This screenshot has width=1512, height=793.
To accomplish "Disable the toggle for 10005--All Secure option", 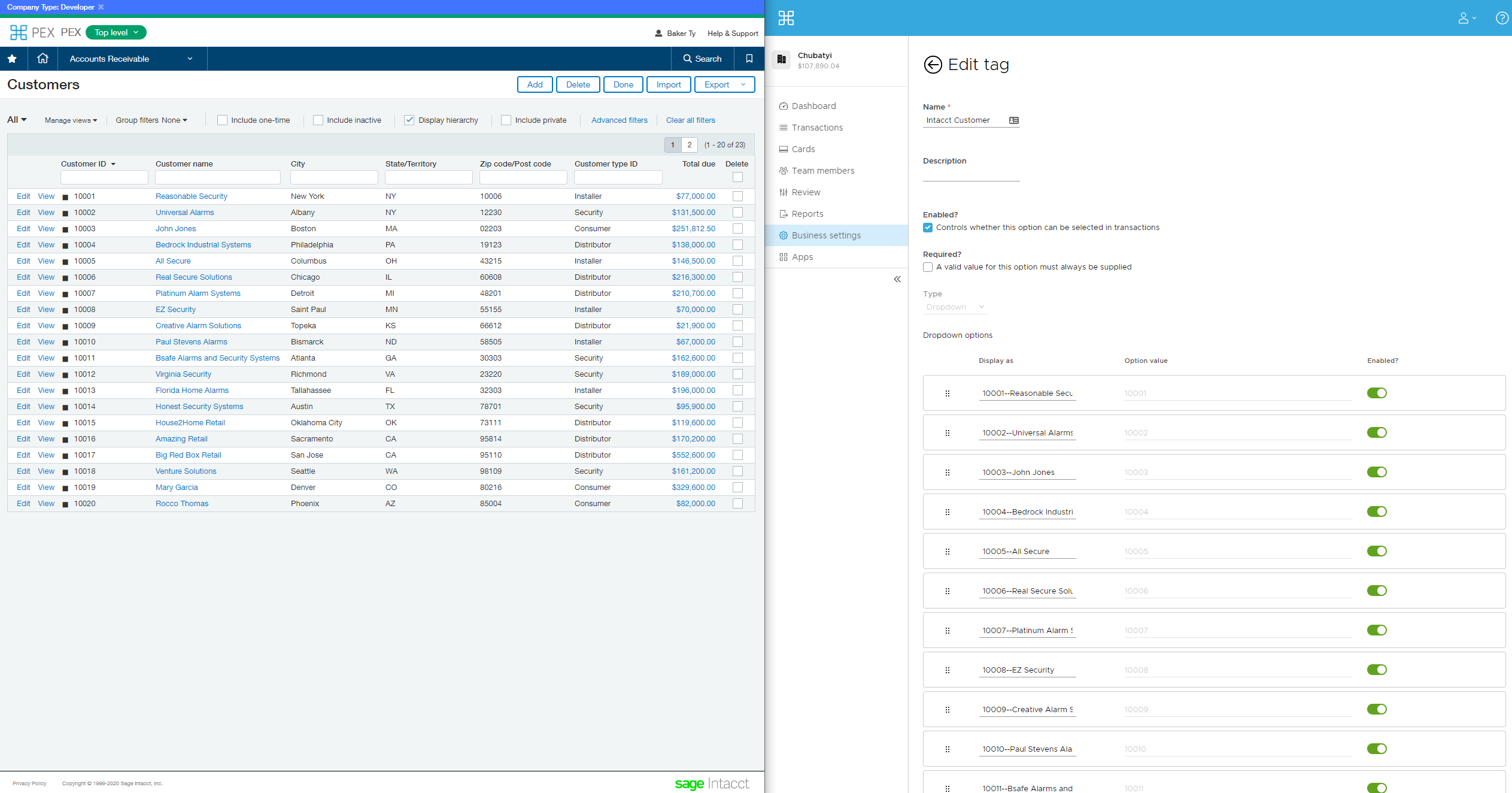I will (1377, 551).
